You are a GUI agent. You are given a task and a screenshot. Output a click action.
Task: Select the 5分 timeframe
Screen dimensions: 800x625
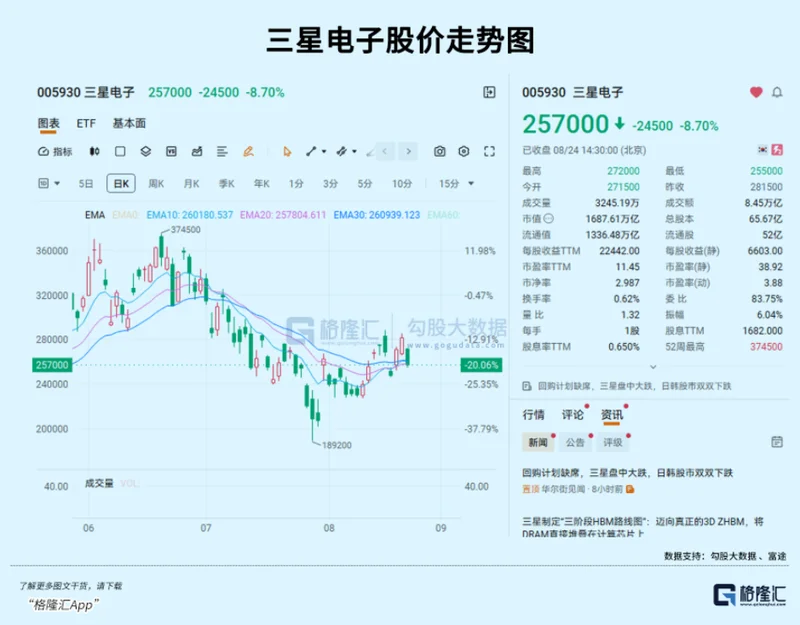364,184
